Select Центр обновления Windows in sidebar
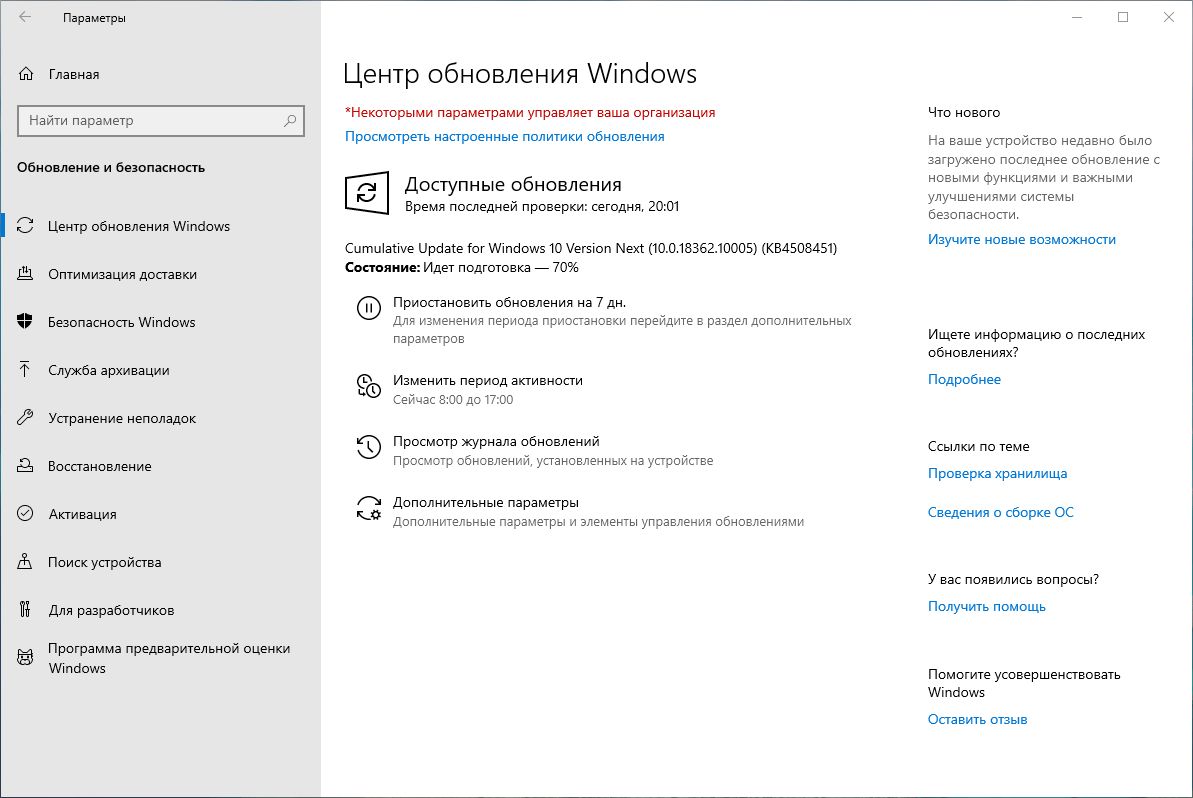Image resolution: width=1193 pixels, height=798 pixels. 140,226
